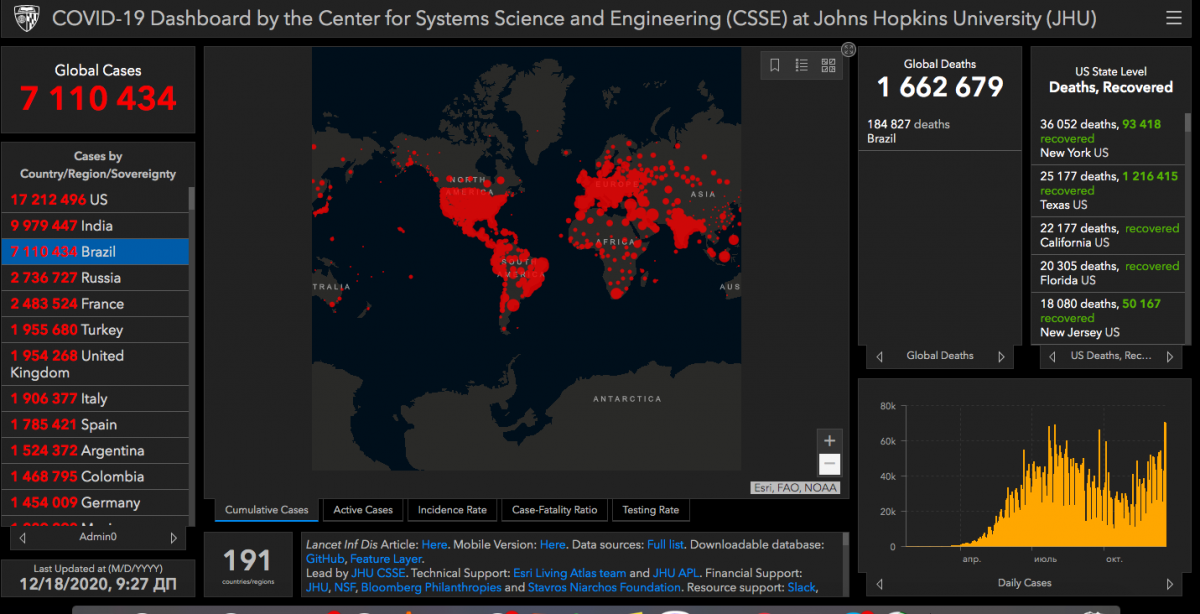The height and width of the screenshot is (614, 1200).
Task: Show next panel after Global Deaths
Action: [1001, 356]
